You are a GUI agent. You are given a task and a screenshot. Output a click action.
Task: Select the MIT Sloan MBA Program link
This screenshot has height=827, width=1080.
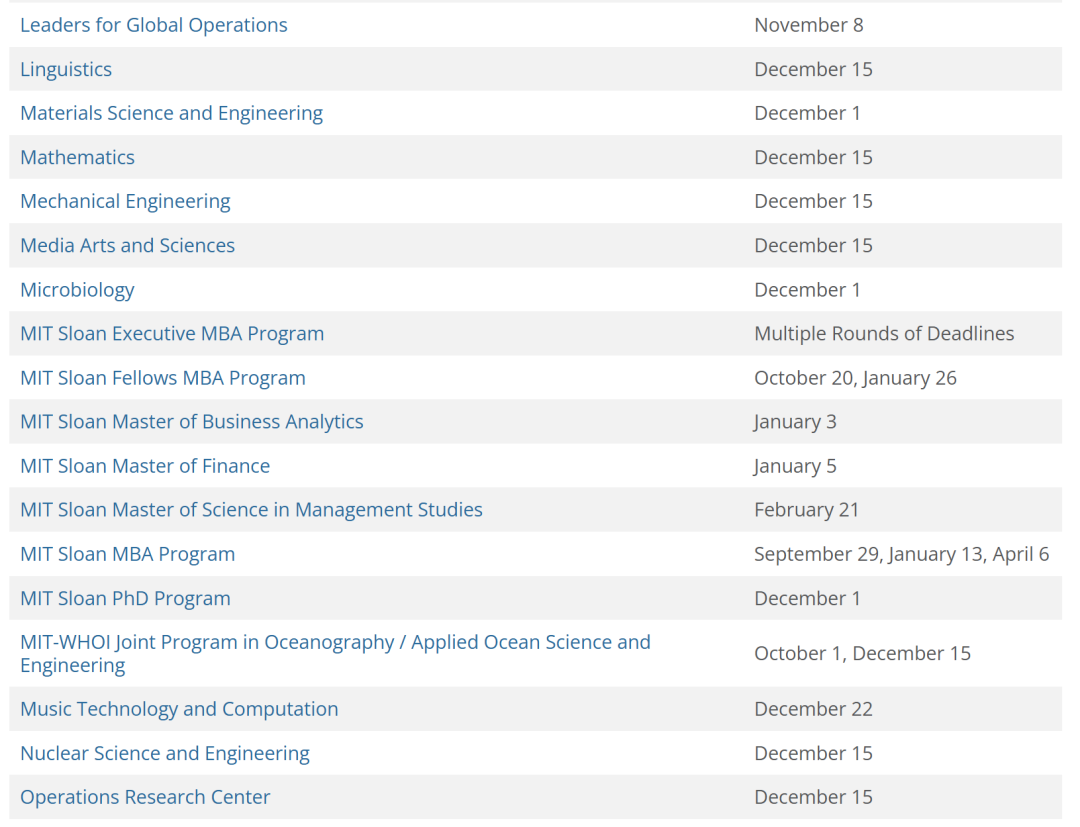coord(127,554)
